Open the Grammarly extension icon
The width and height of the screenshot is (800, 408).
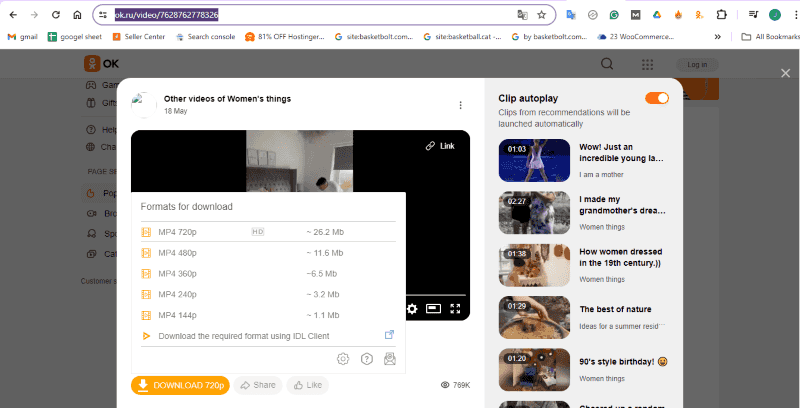click(x=614, y=15)
